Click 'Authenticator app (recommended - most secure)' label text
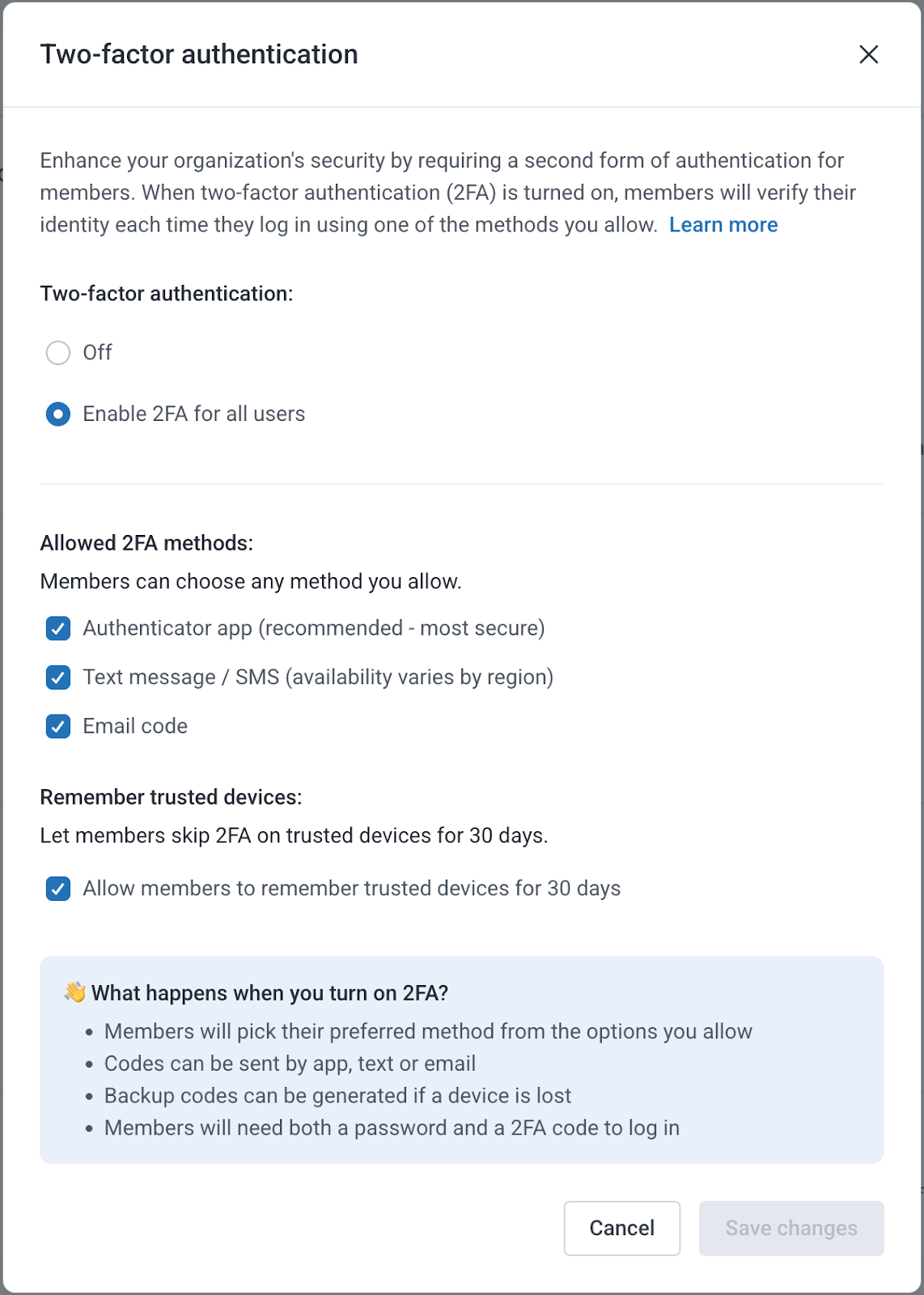 (x=313, y=628)
